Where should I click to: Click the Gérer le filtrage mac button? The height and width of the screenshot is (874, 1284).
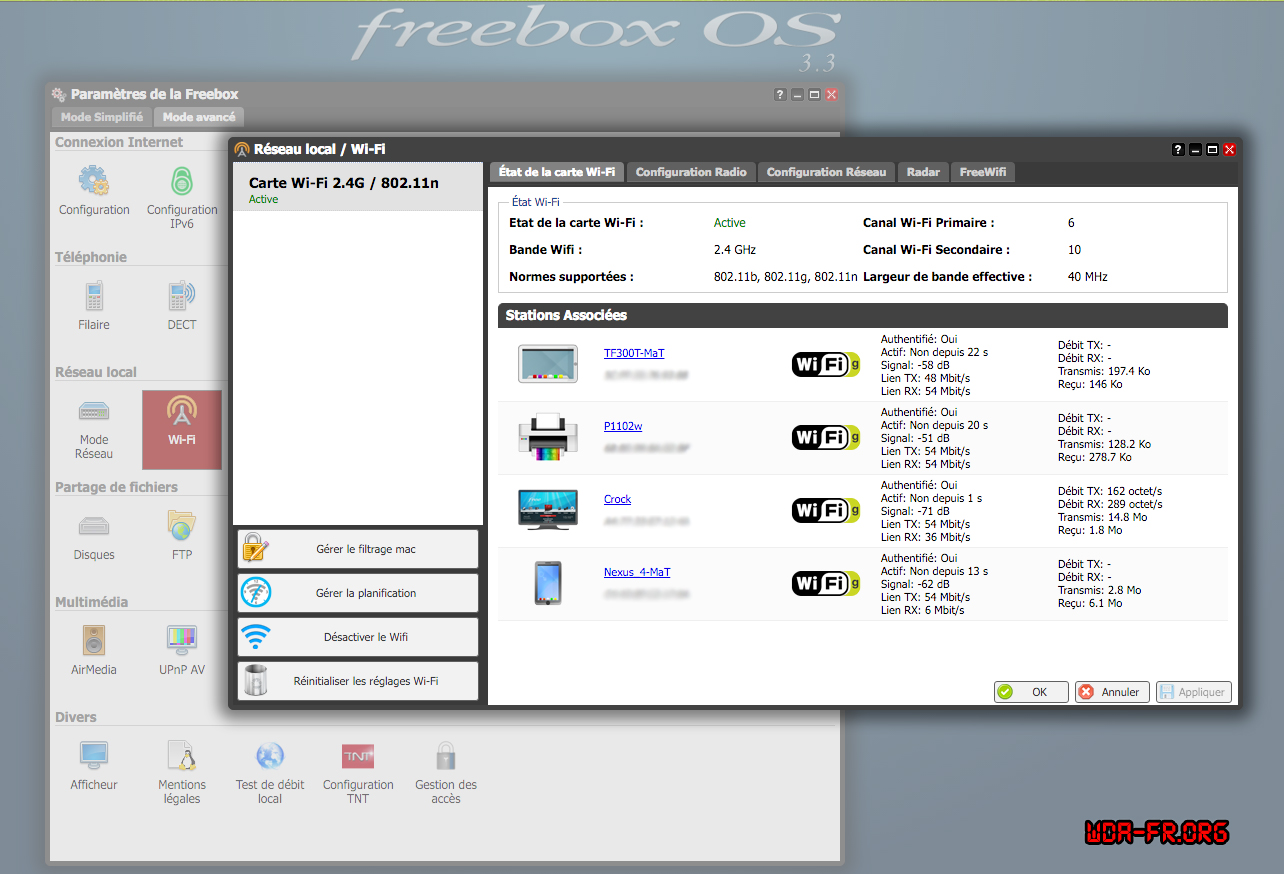(x=358, y=549)
